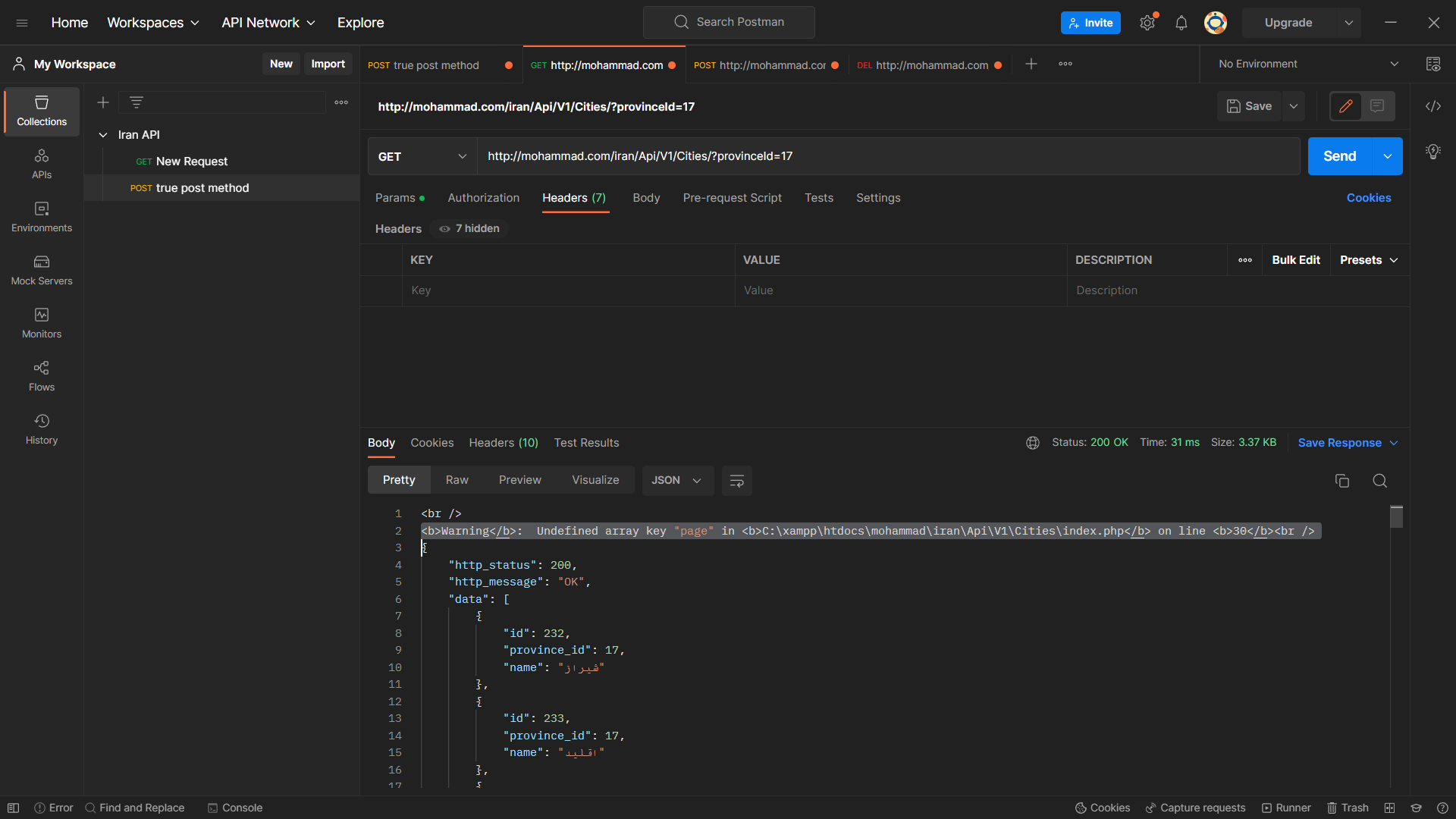Open Presets dropdown

[x=1369, y=260]
